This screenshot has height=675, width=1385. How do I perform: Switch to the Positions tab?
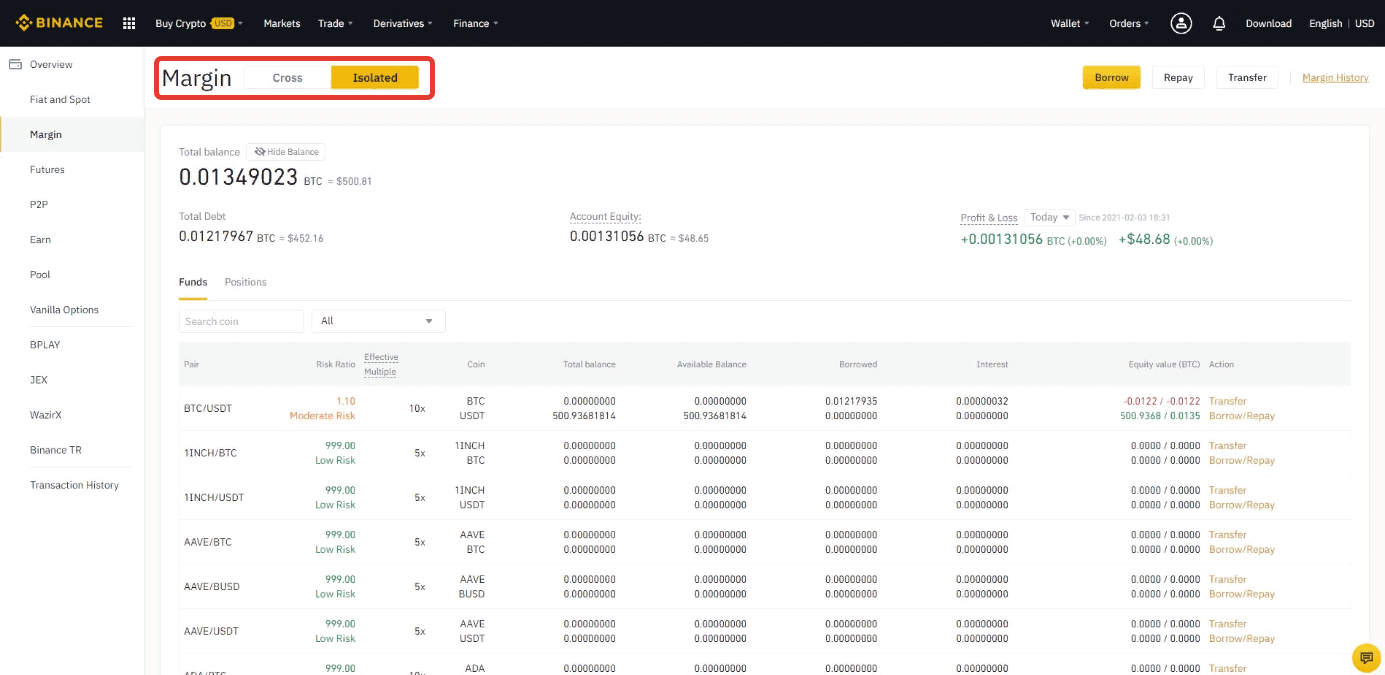pos(245,282)
